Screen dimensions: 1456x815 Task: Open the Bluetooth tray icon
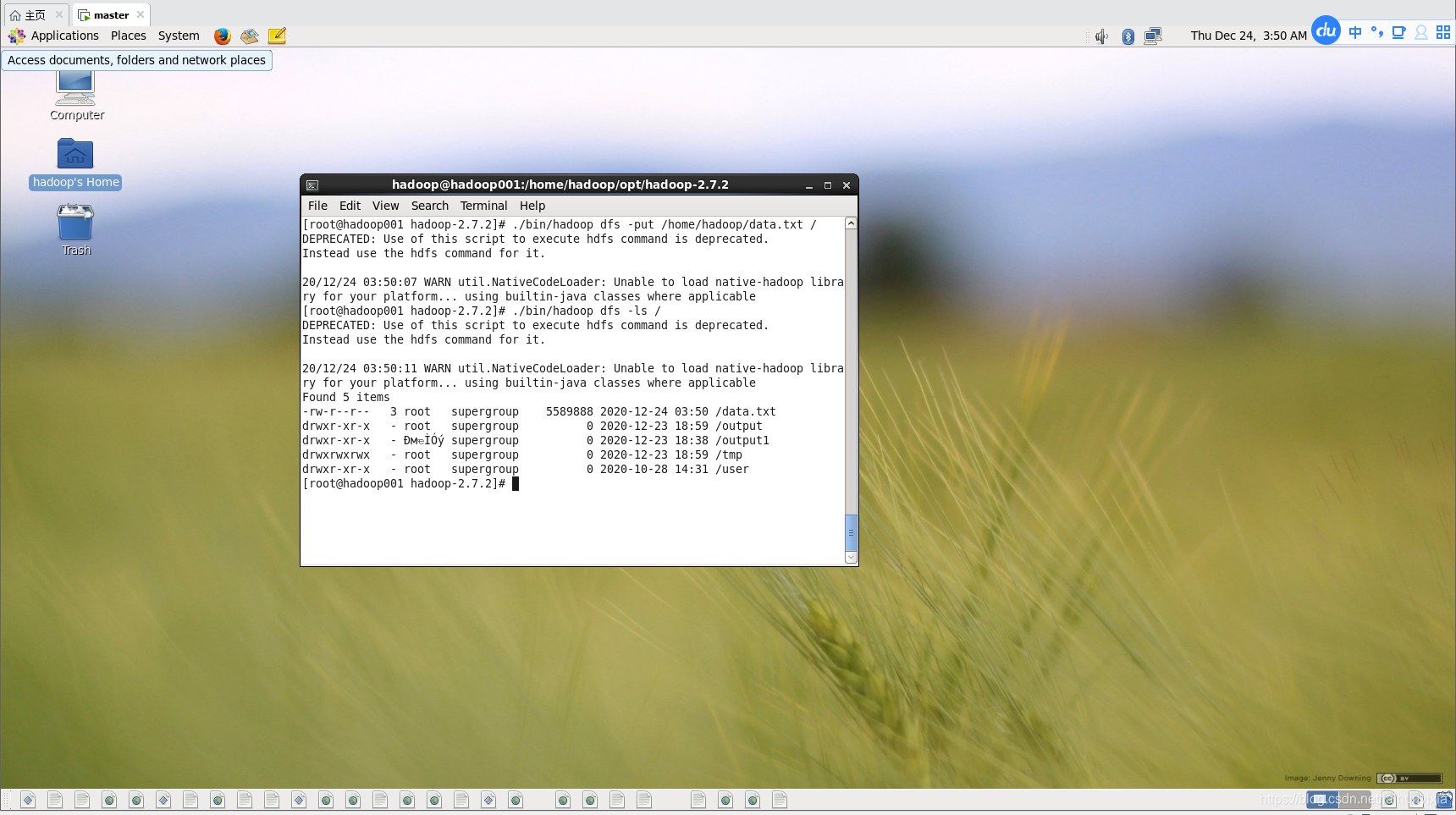1128,36
